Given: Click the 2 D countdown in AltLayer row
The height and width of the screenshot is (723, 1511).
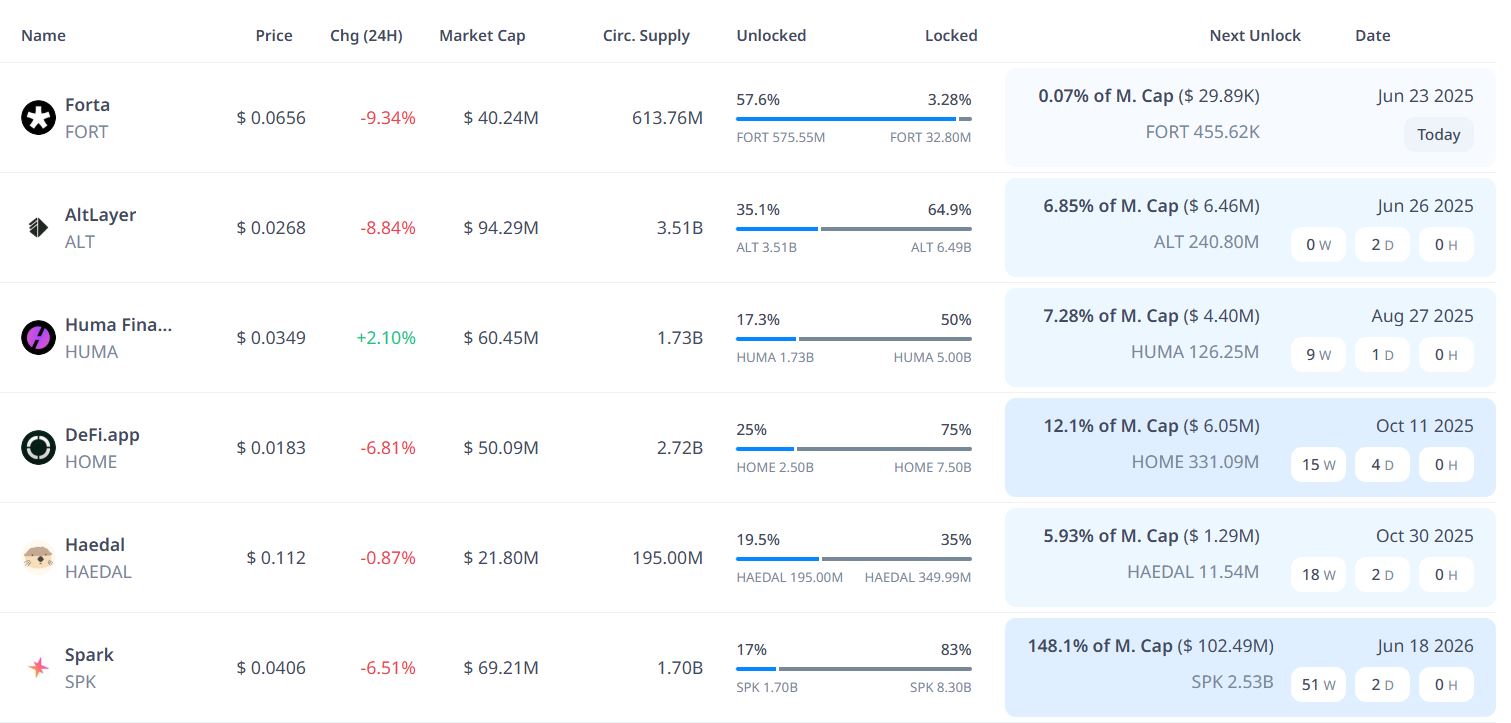Looking at the screenshot, I should click(1382, 244).
